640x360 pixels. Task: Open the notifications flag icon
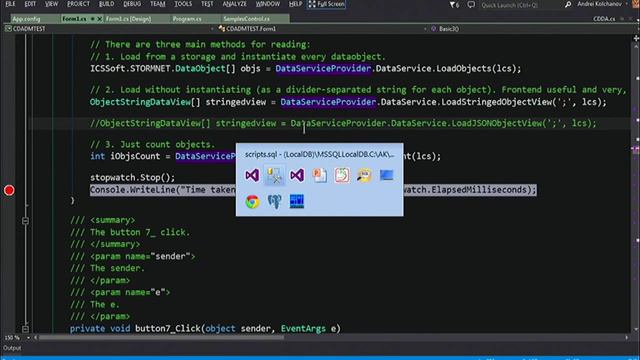click(454, 4)
